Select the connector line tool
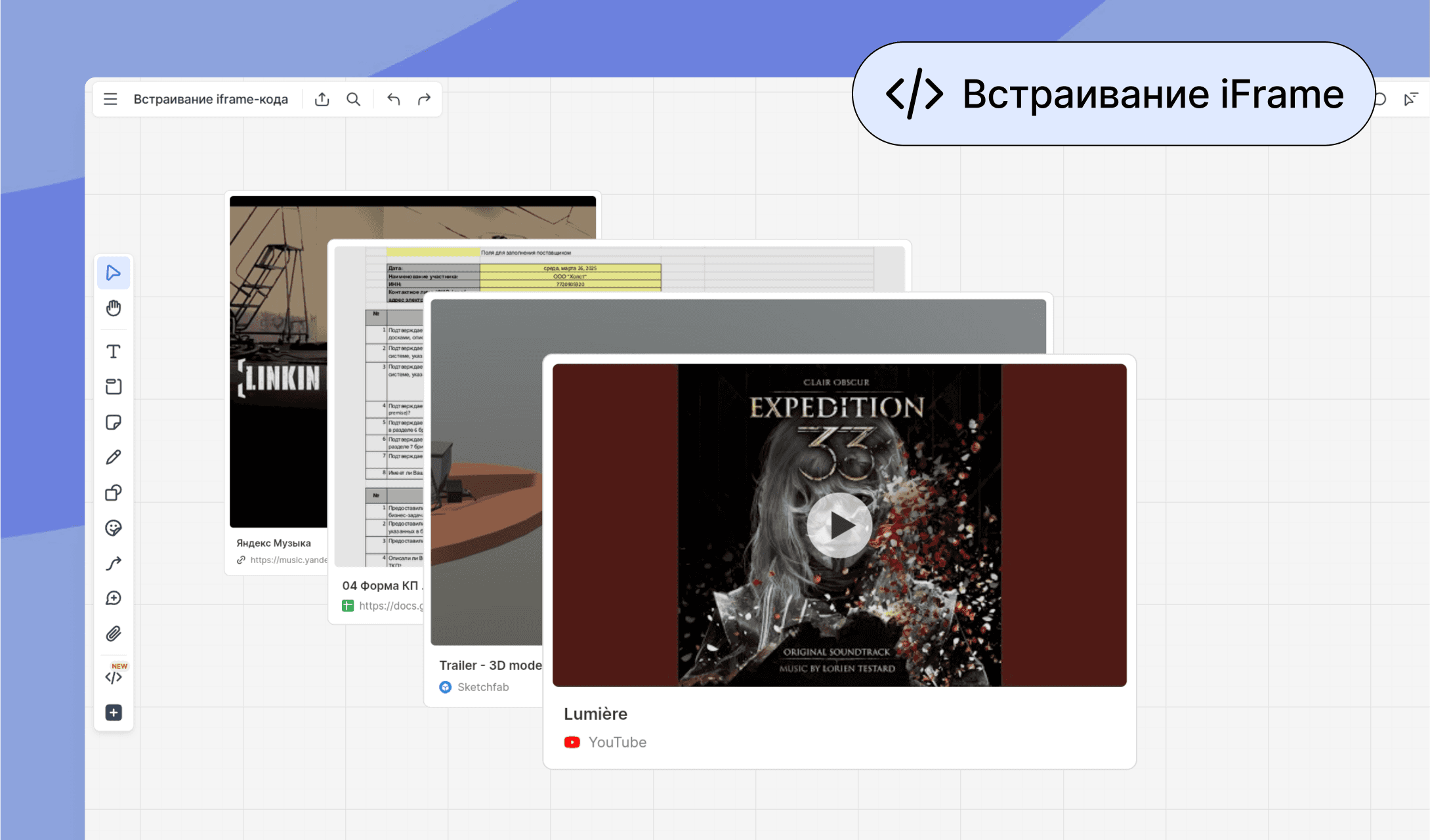This screenshot has height=840, width=1430. click(114, 563)
